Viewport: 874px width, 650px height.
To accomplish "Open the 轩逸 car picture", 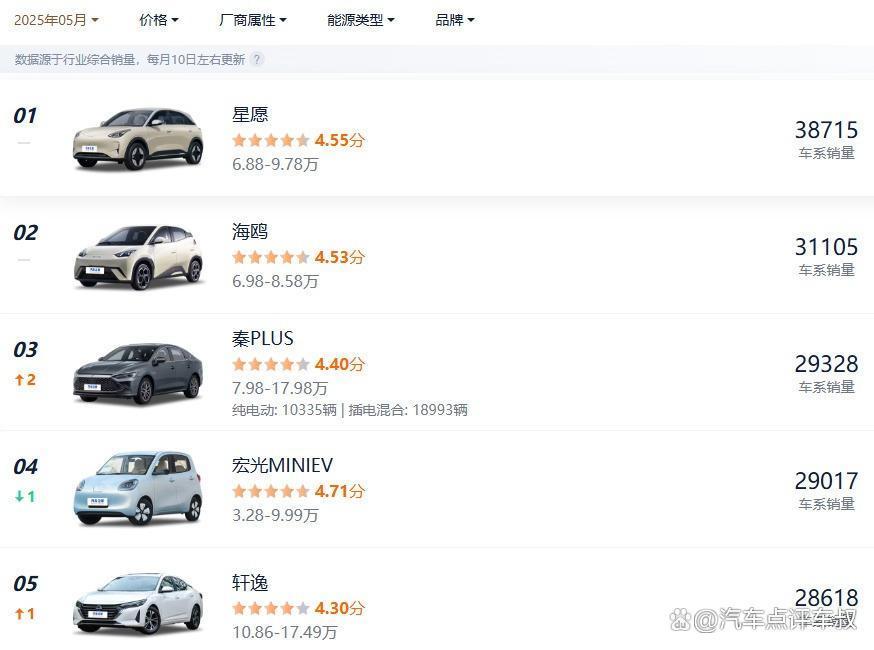I will coord(138,603).
